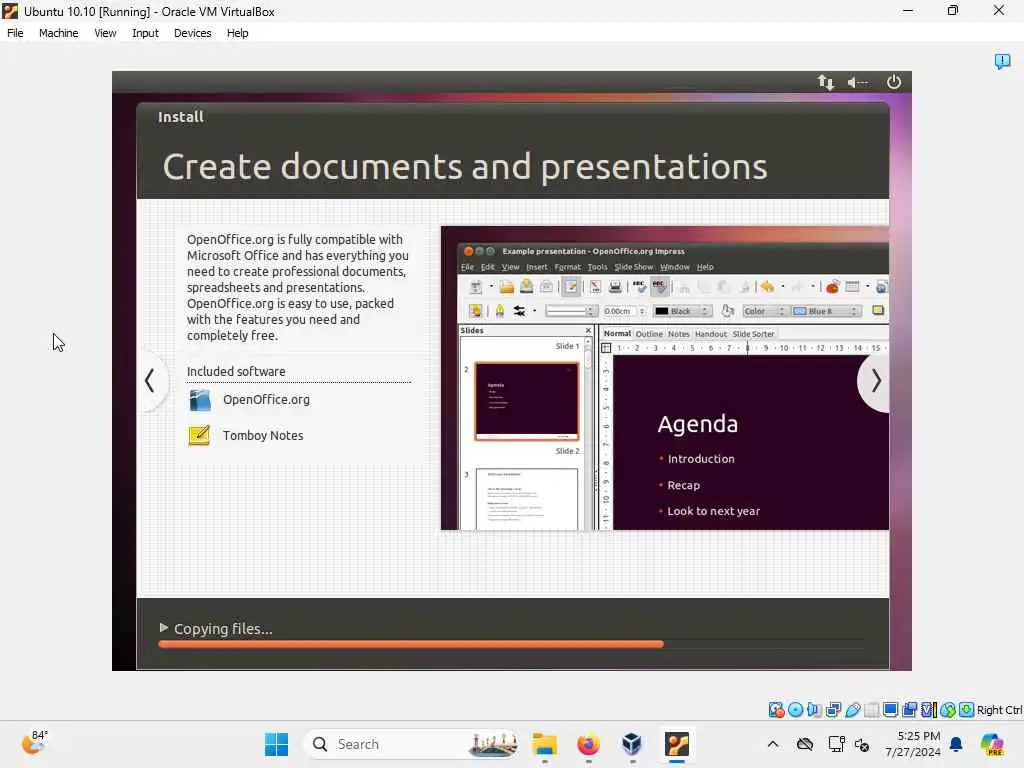Click the USB devices indicator
Screen dimensions: 1024x768
point(852,710)
